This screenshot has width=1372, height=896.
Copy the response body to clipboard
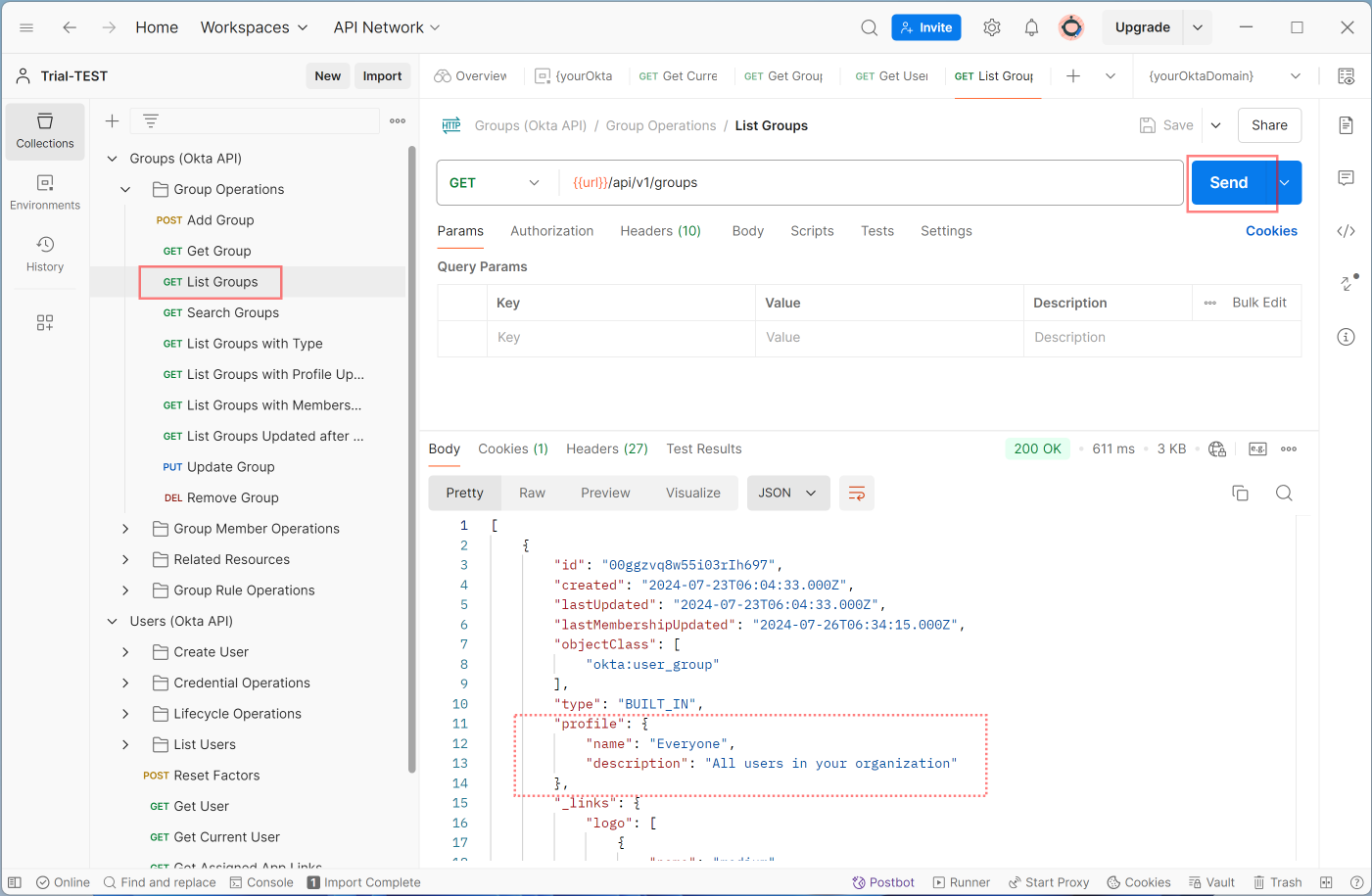tap(1240, 493)
